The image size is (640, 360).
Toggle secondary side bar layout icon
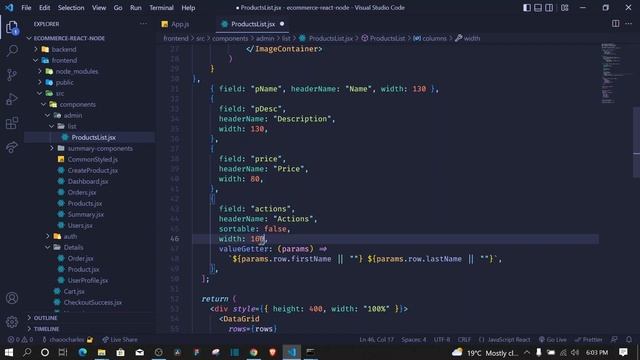pyautogui.click(x=549, y=8)
